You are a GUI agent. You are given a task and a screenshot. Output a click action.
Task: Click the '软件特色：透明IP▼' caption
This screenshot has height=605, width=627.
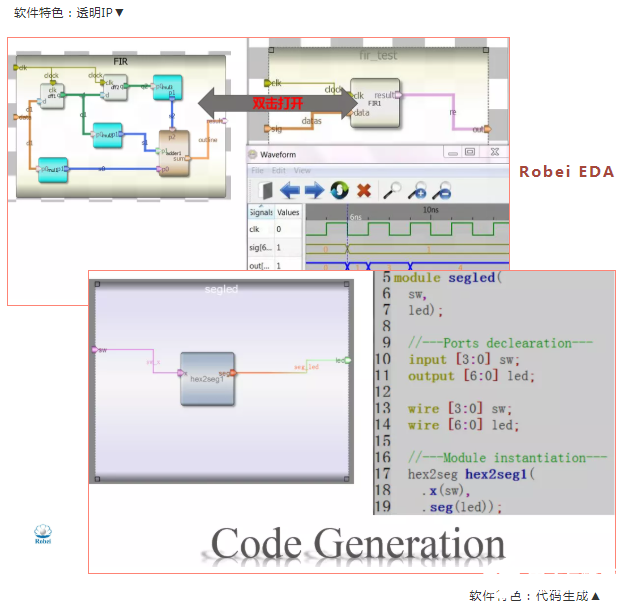(69, 13)
